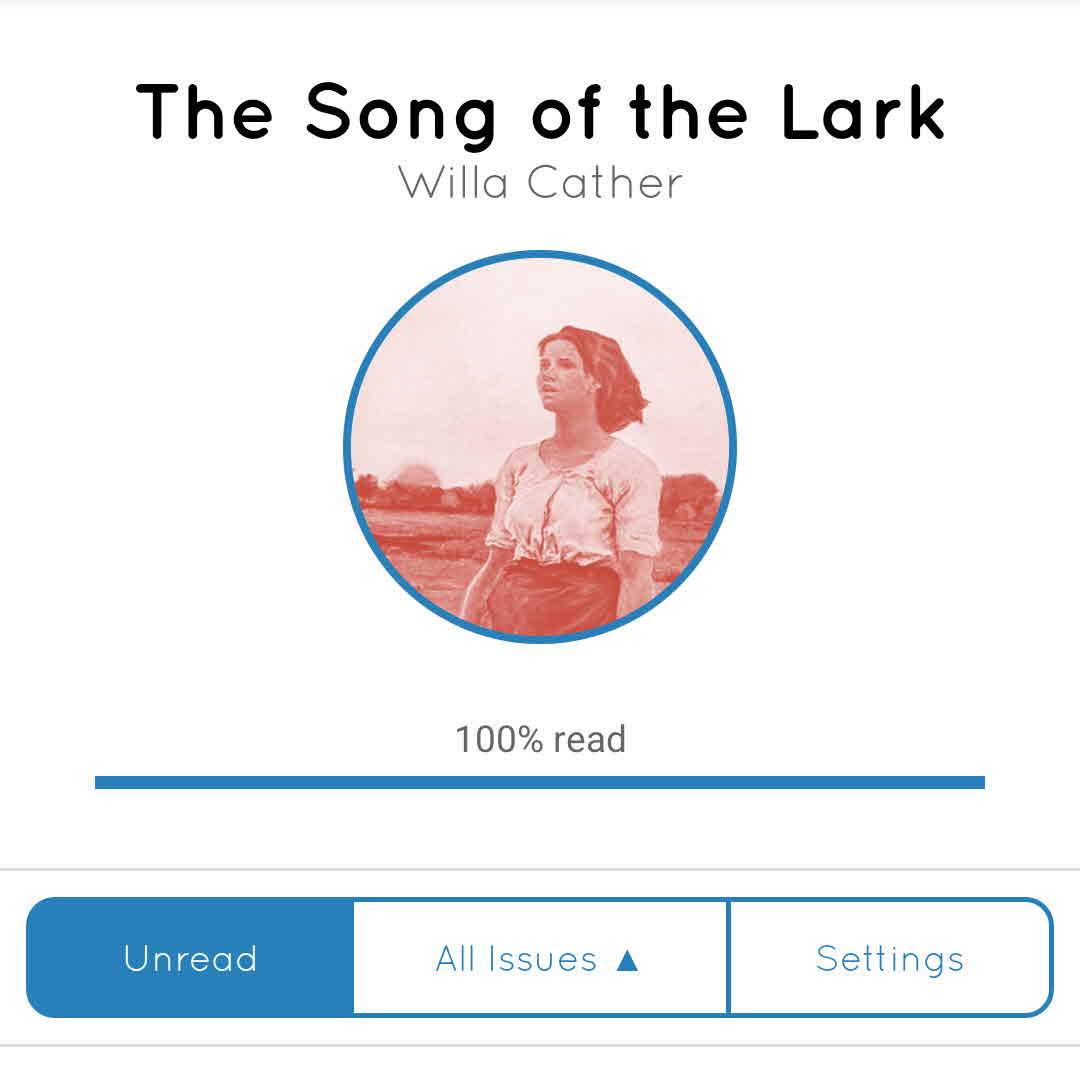Click the left end of the progress bar
The image size is (1080, 1080).
(x=100, y=782)
